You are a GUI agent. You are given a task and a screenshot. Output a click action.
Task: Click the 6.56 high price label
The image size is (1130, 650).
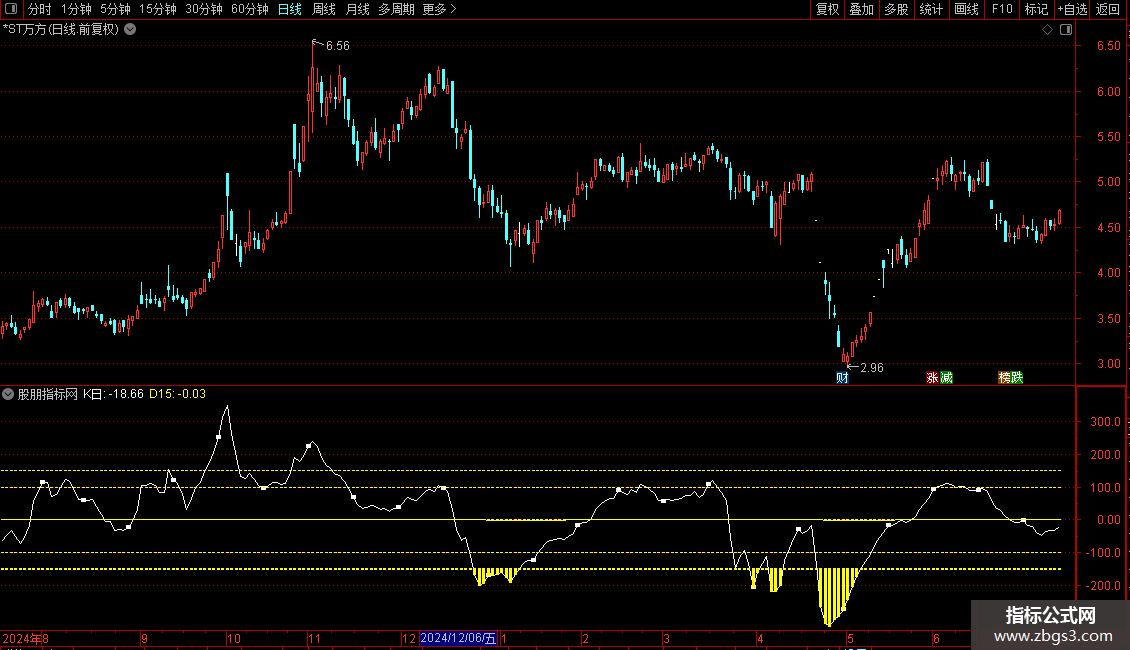(337, 46)
